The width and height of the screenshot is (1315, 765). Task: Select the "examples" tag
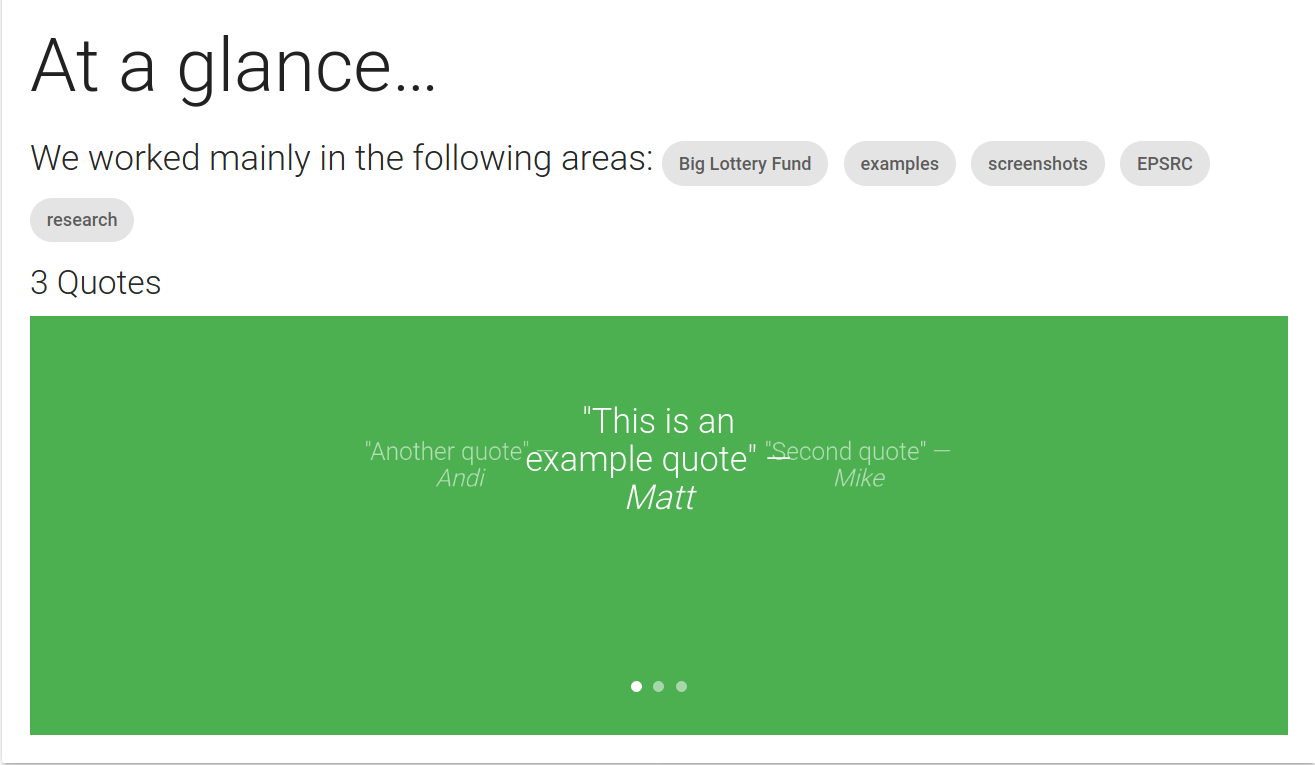(899, 163)
